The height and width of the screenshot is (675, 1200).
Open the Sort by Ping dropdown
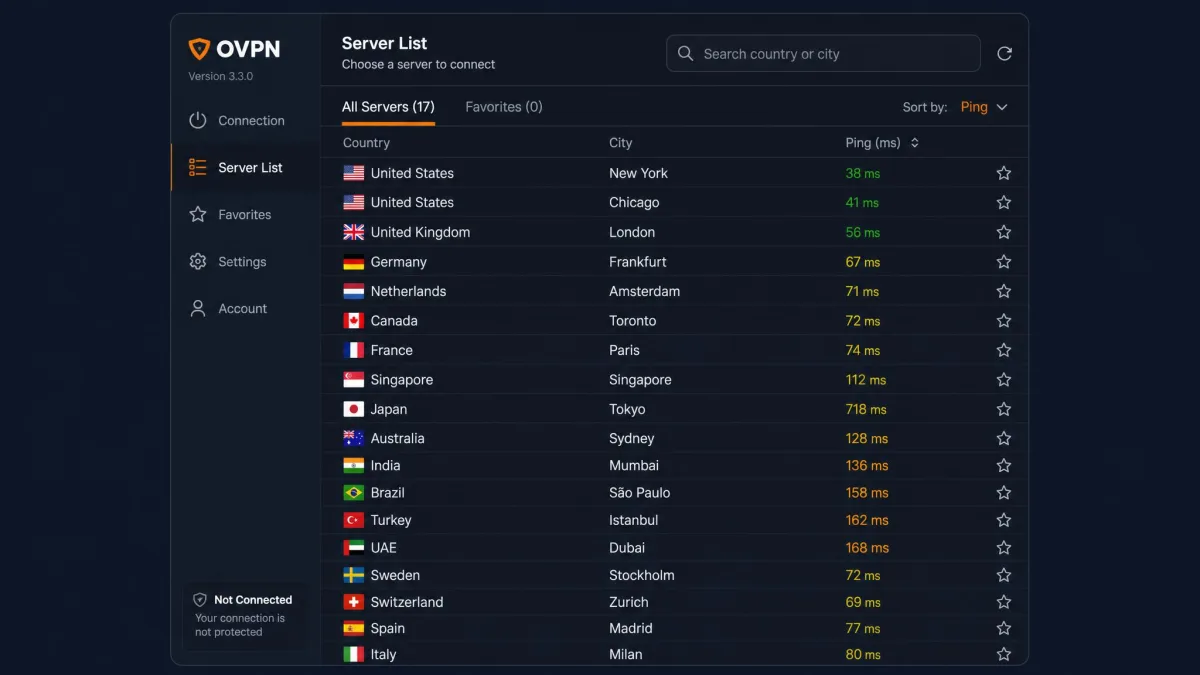pos(984,107)
